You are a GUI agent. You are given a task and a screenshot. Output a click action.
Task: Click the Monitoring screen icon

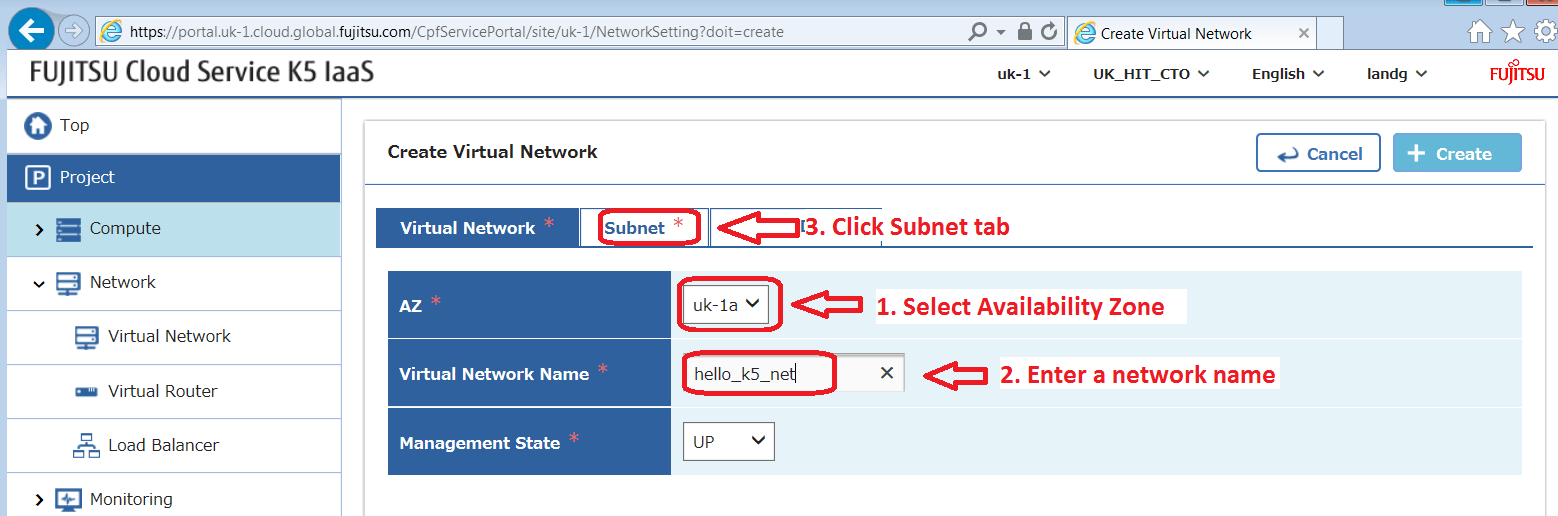coord(68,499)
